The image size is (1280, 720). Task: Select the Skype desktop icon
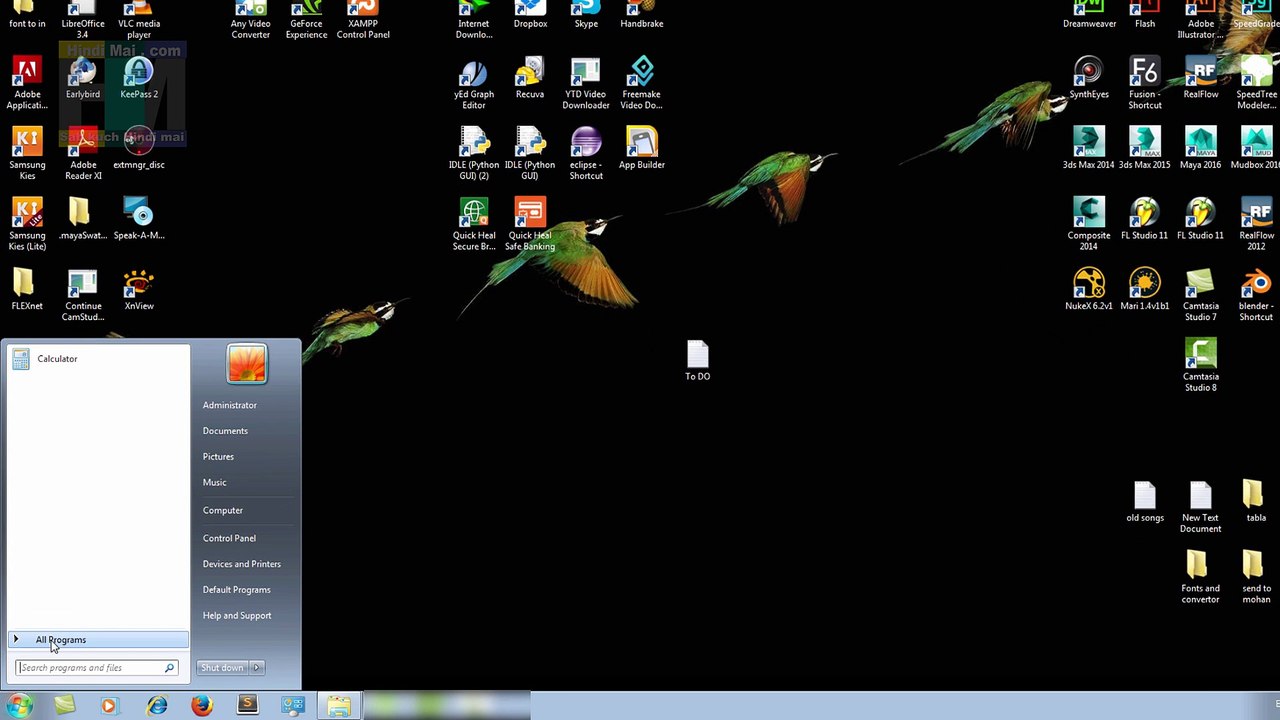click(x=586, y=15)
